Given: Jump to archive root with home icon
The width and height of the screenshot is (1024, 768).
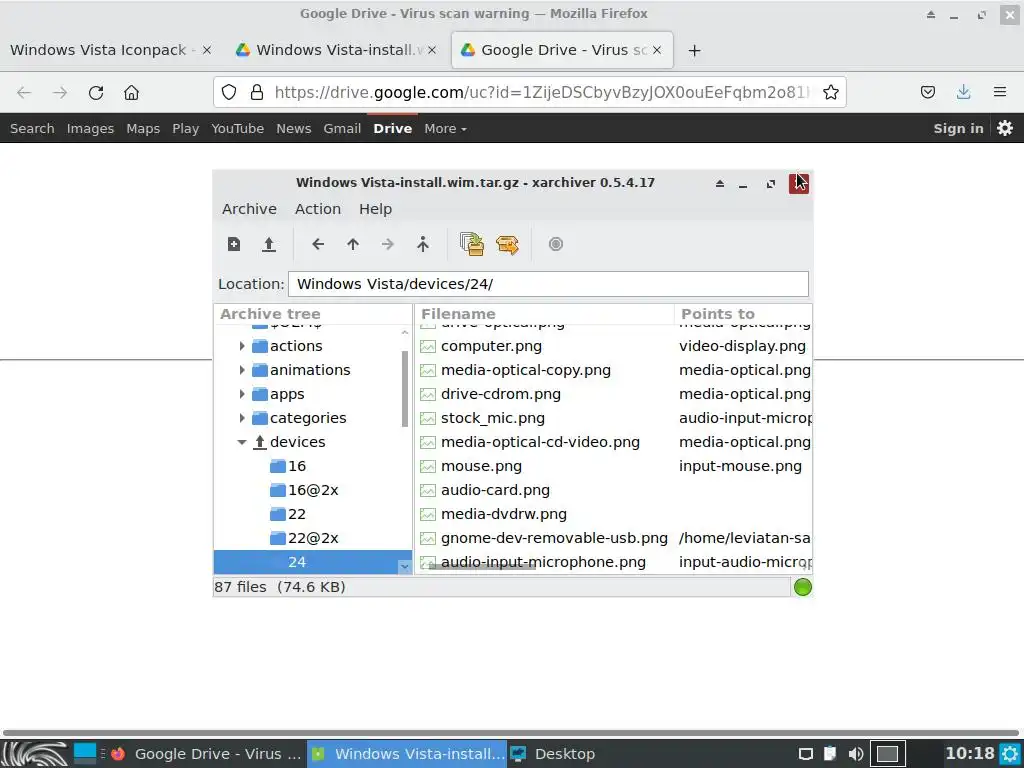Looking at the screenshot, I should [x=423, y=244].
